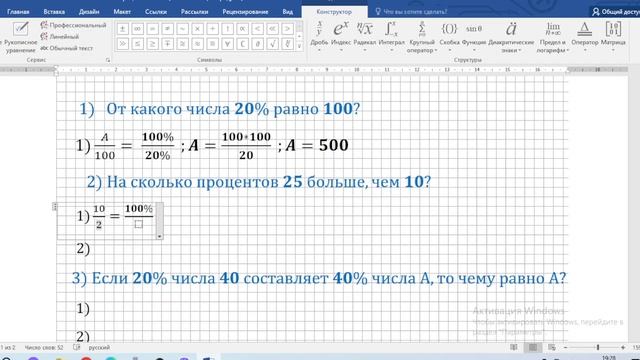Toggle Обычный текст in equation
The width and height of the screenshot is (640, 360).
tap(67, 48)
